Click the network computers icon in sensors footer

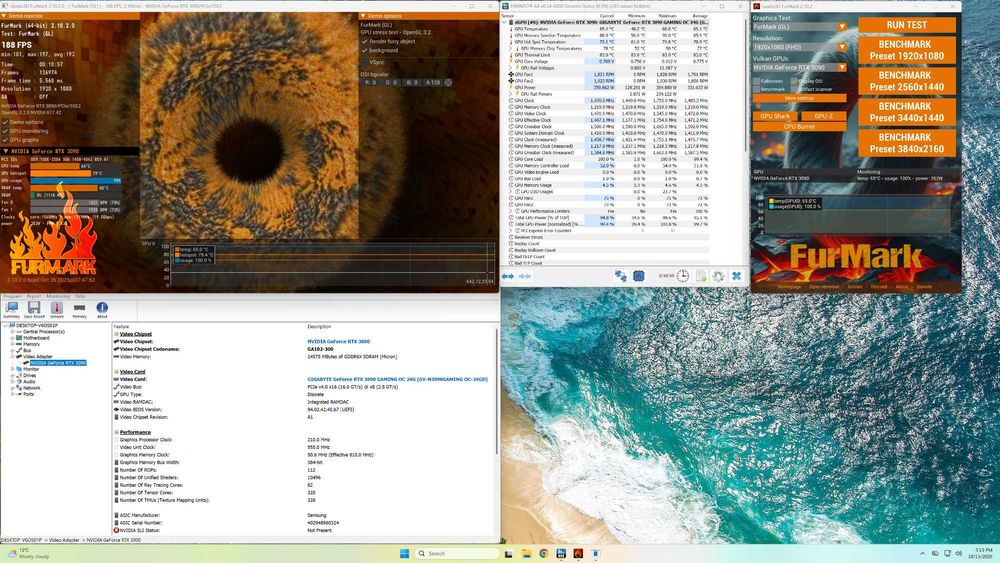tap(621, 275)
